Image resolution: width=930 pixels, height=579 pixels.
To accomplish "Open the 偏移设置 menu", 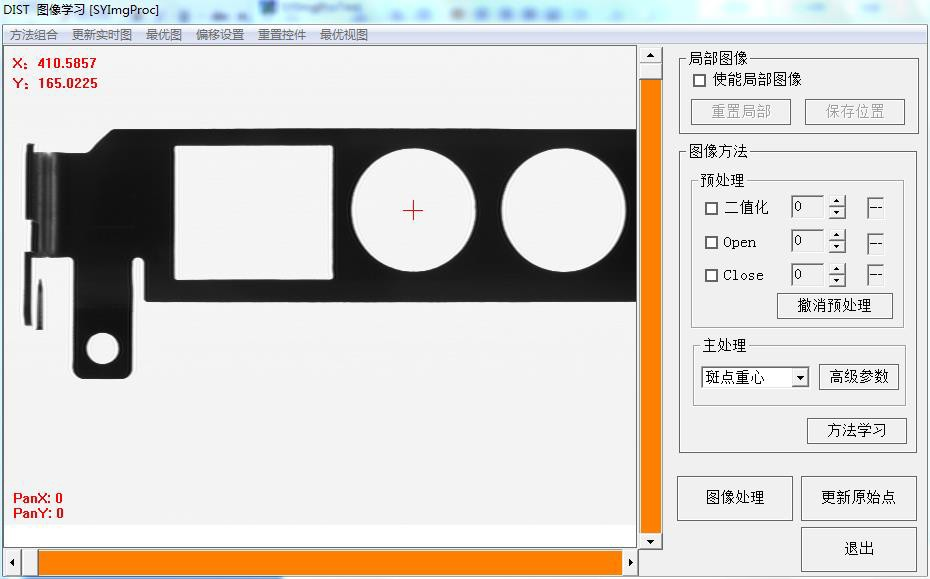I will coord(220,34).
